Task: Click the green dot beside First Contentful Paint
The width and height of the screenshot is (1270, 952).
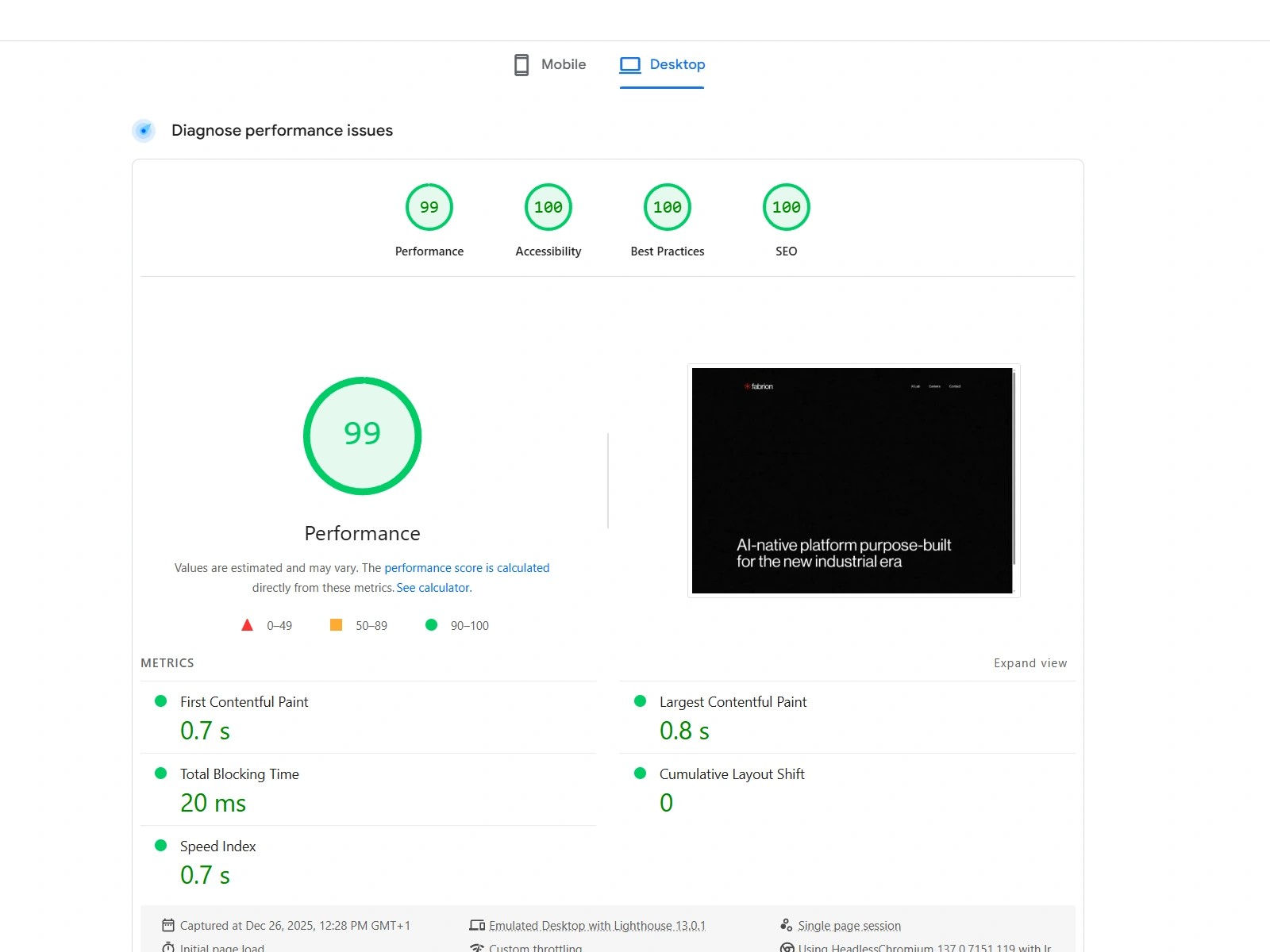Action: (x=160, y=701)
